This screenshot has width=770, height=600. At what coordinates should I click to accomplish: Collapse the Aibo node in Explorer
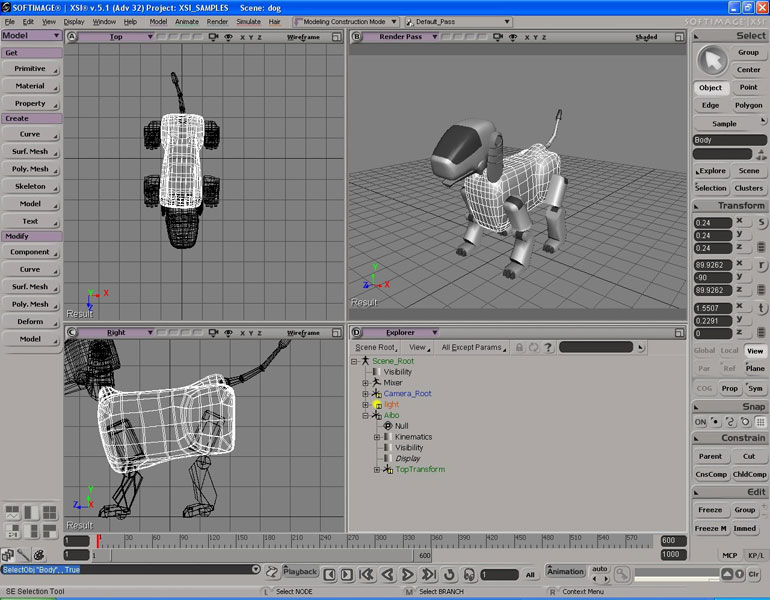365,415
